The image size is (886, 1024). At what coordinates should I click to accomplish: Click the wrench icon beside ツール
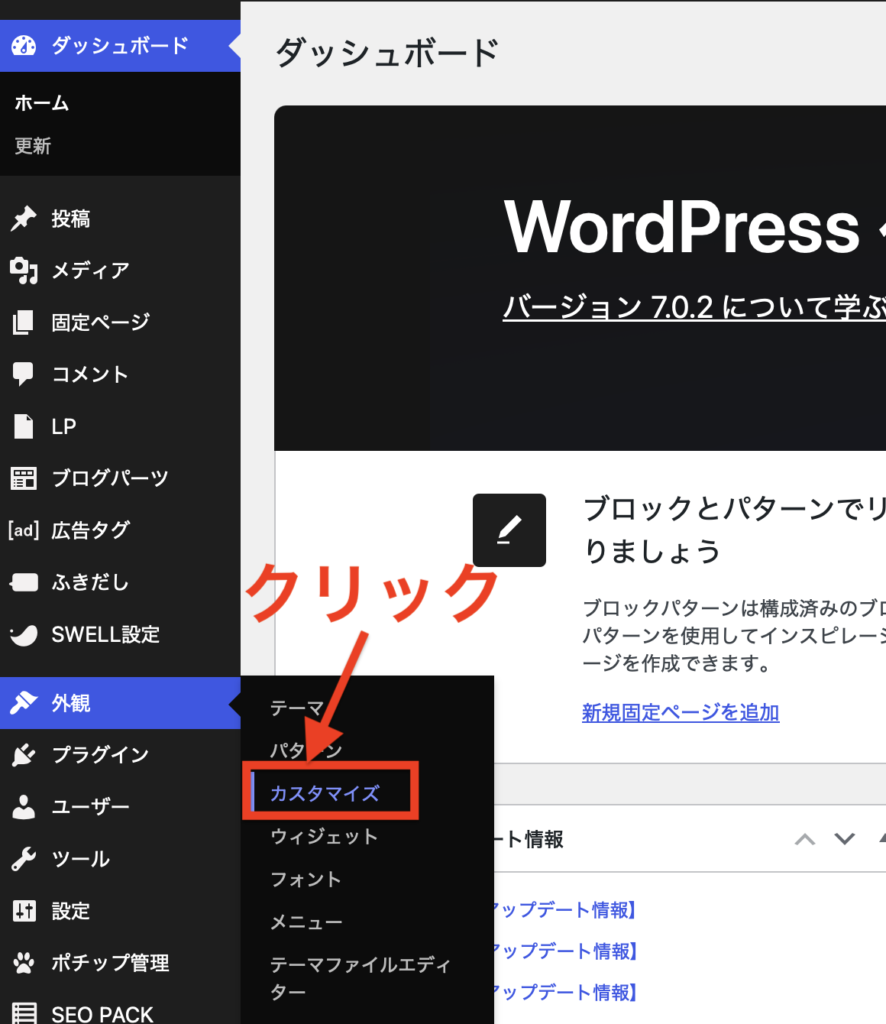tap(24, 859)
